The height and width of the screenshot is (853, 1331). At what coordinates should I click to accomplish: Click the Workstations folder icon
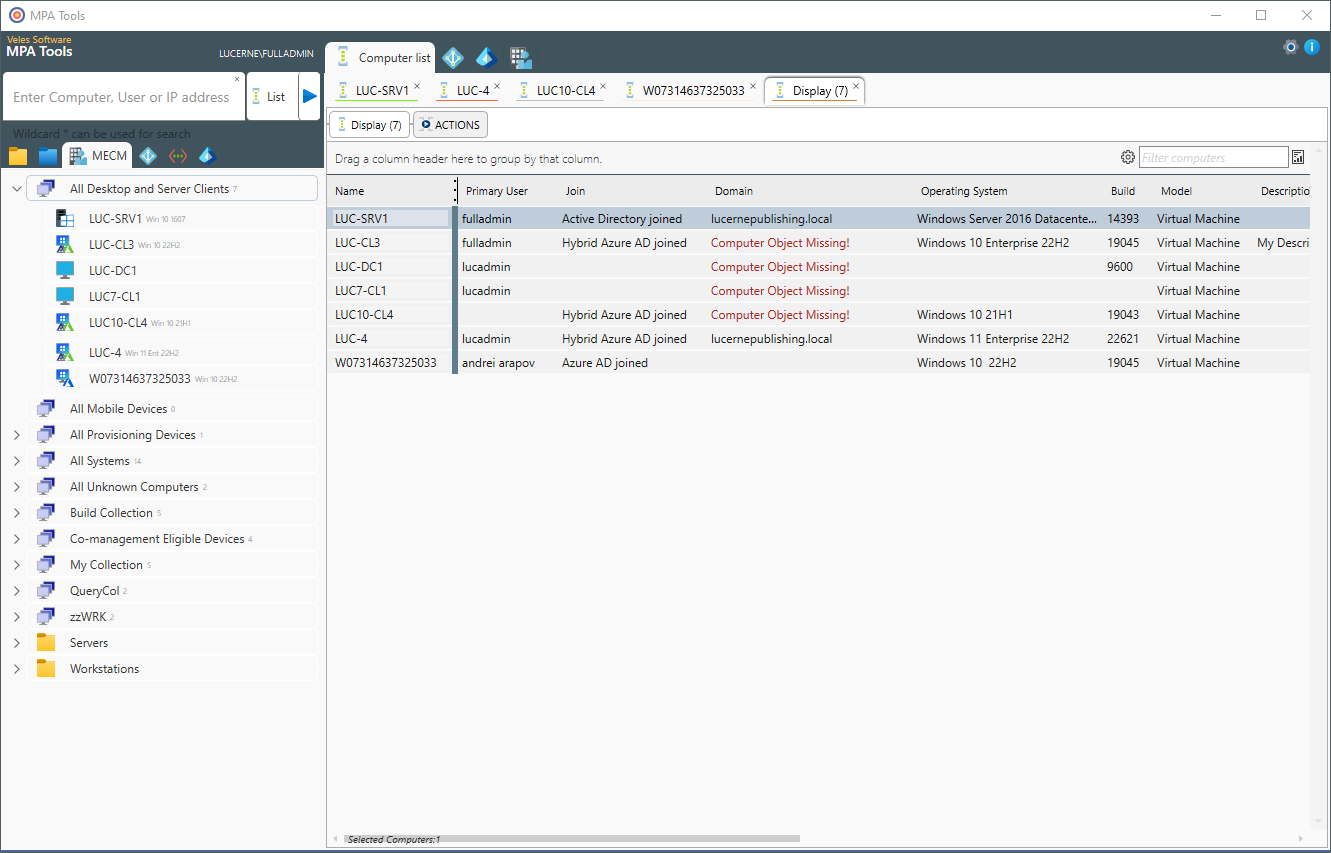(x=46, y=669)
